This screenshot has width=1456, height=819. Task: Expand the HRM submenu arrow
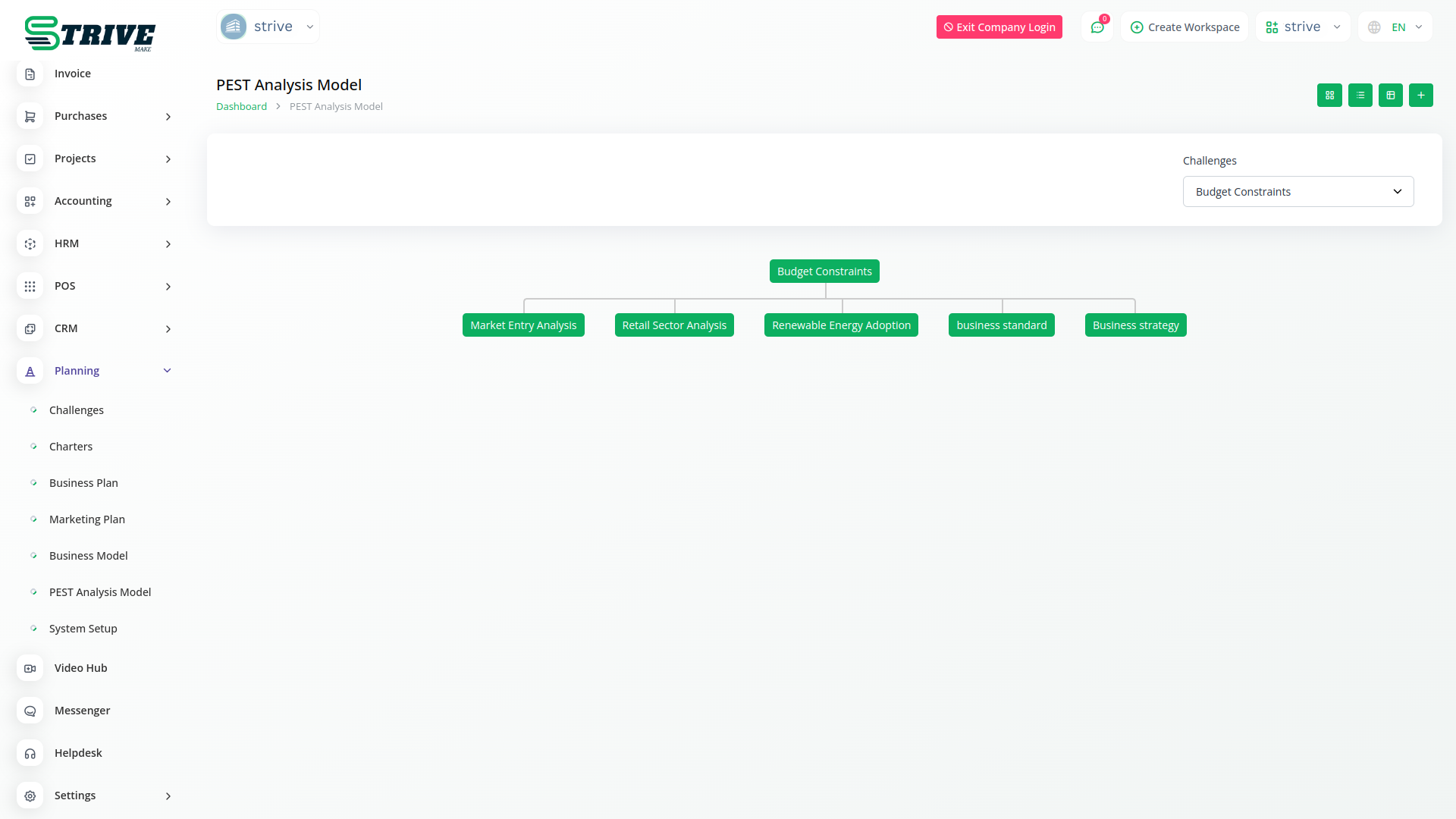(x=168, y=243)
